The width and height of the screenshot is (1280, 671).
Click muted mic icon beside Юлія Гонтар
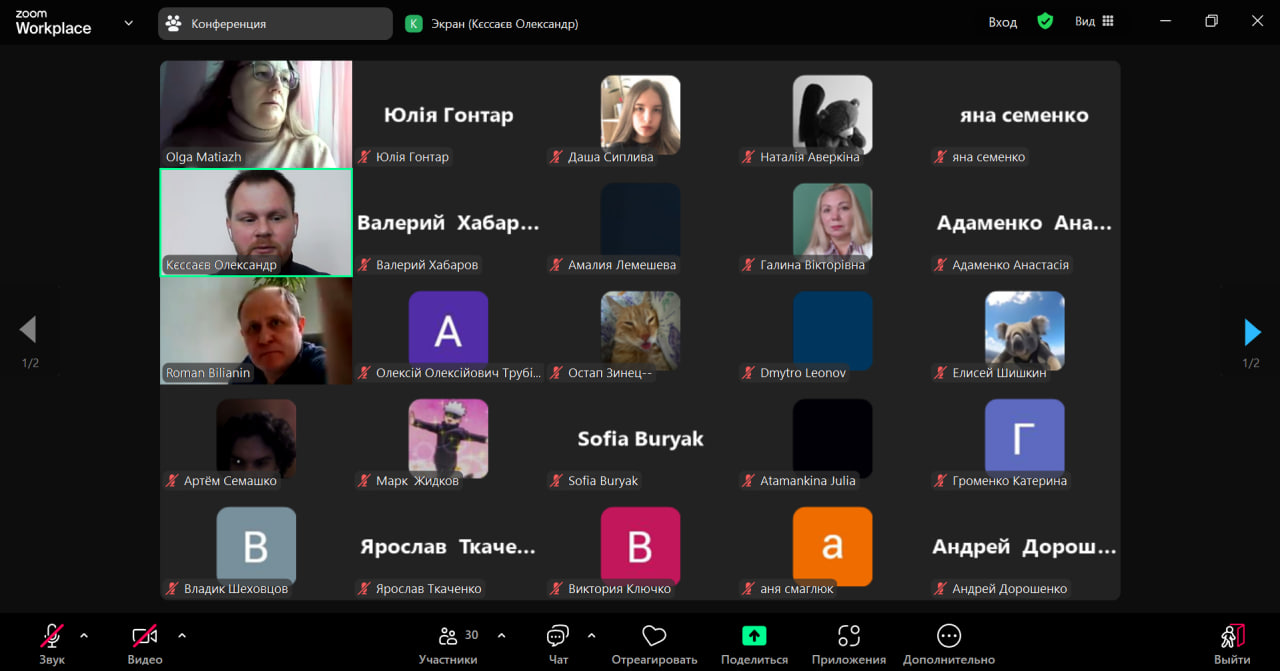(x=365, y=157)
